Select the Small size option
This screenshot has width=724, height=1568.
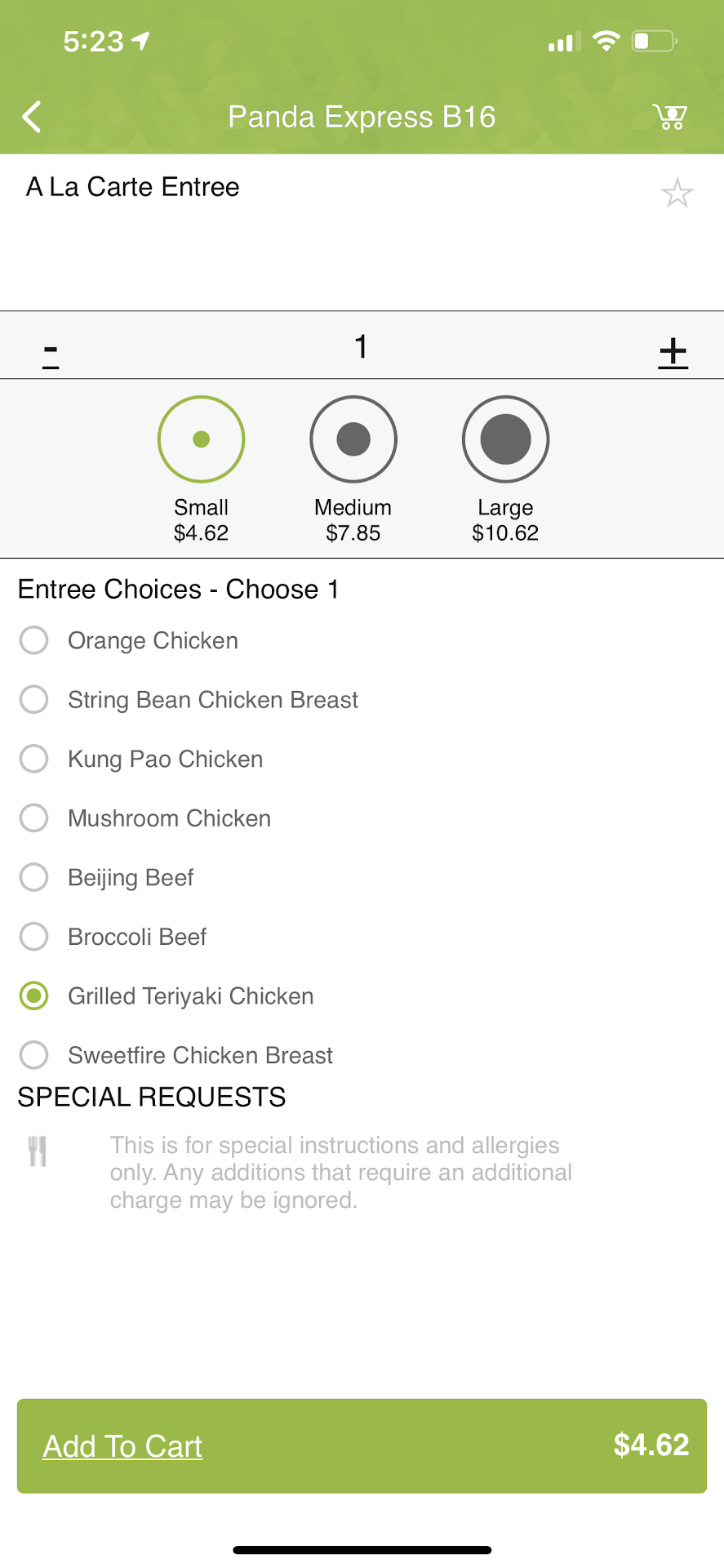[x=201, y=439]
